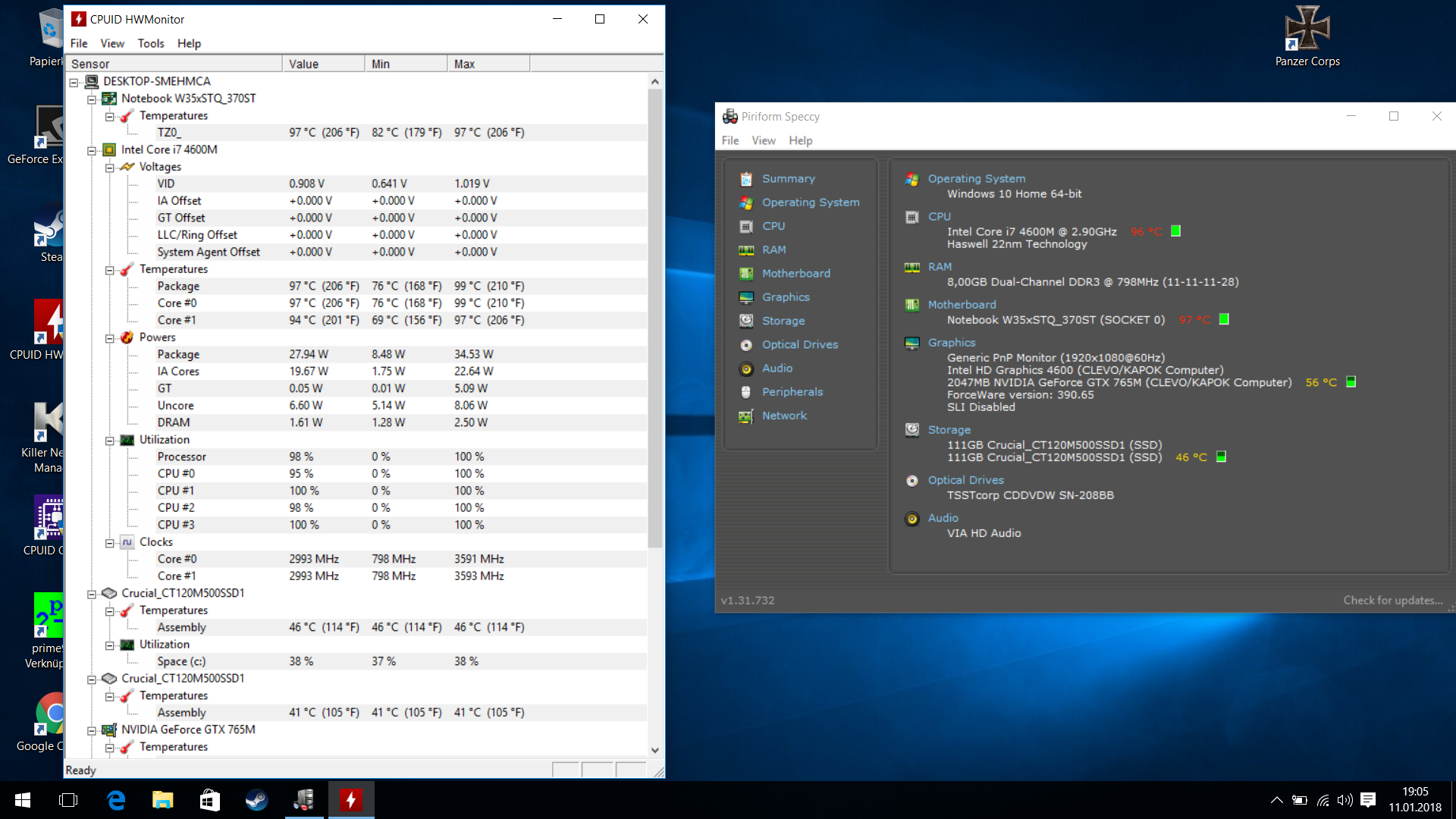
Task: Select the Optical Drives disc icon
Action: [746, 345]
